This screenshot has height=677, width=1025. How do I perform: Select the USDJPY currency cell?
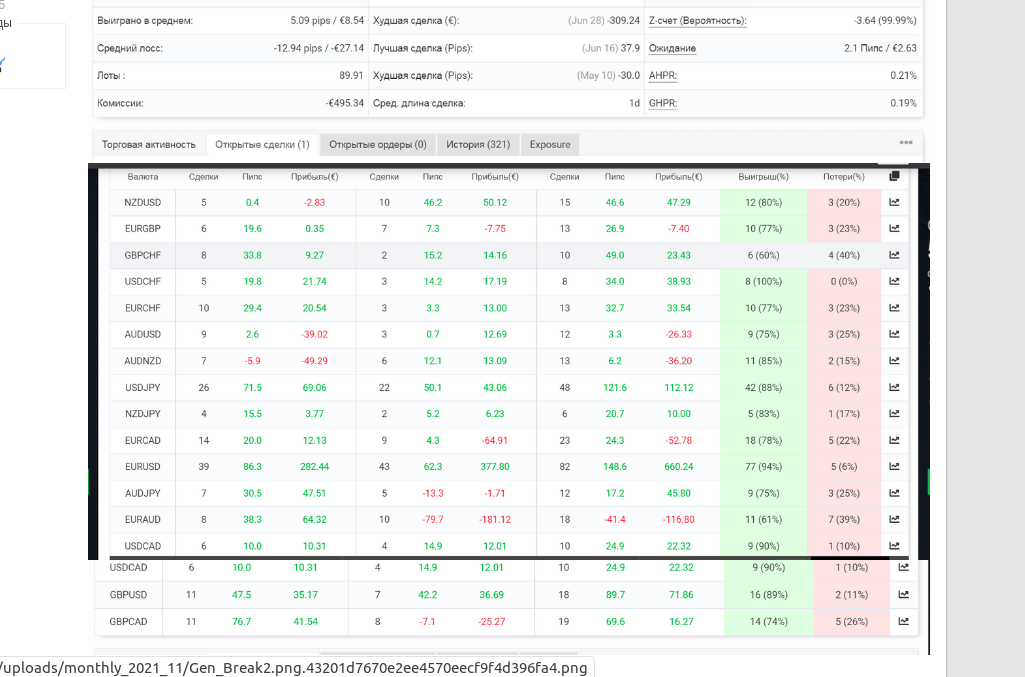tap(143, 388)
